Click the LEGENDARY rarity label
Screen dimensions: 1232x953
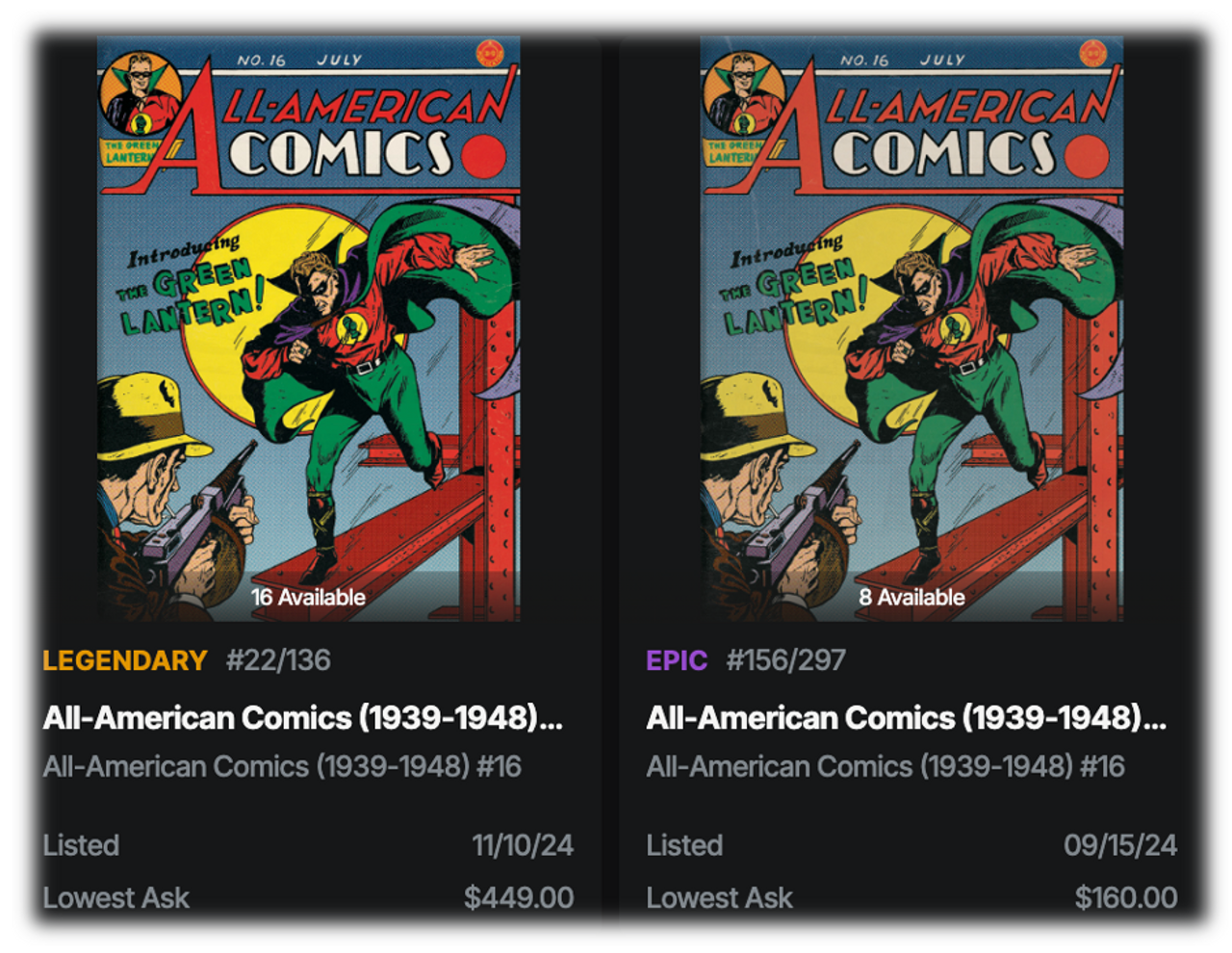[x=125, y=660]
